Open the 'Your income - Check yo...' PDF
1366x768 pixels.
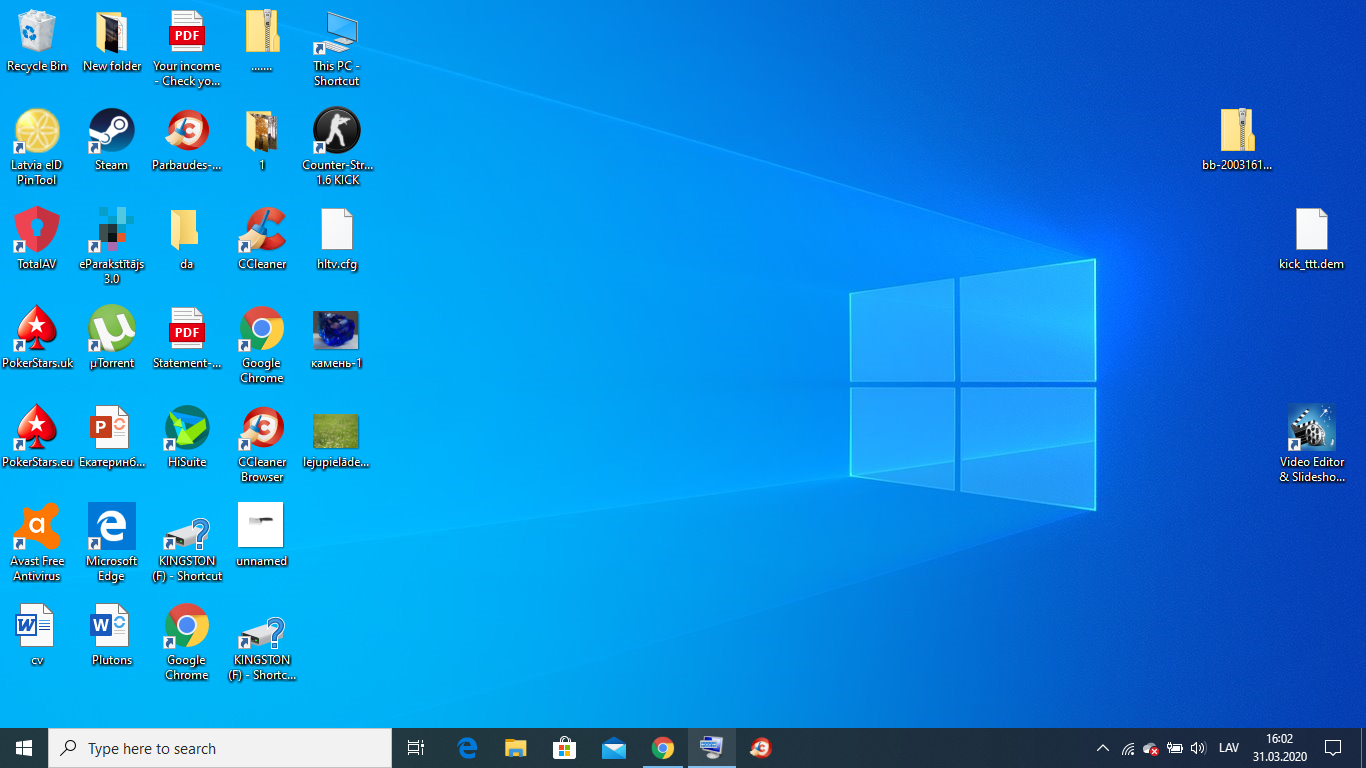pyautogui.click(x=187, y=49)
